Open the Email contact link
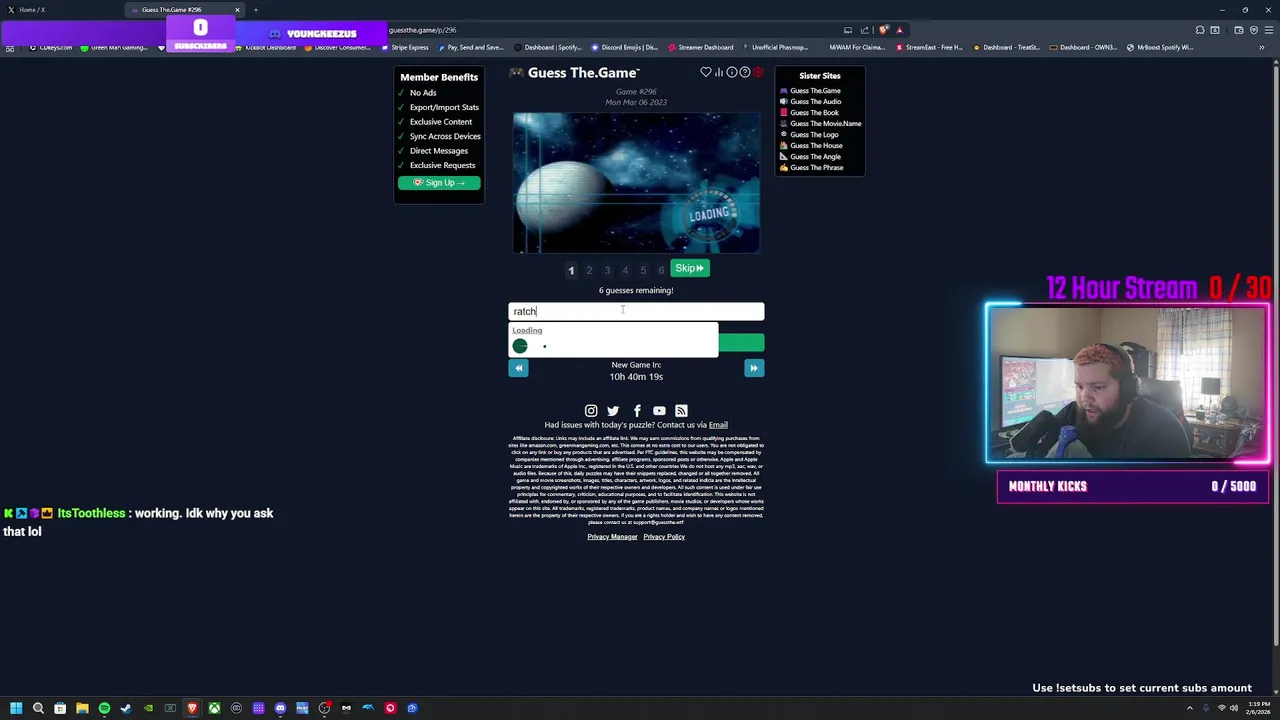 tap(718, 425)
